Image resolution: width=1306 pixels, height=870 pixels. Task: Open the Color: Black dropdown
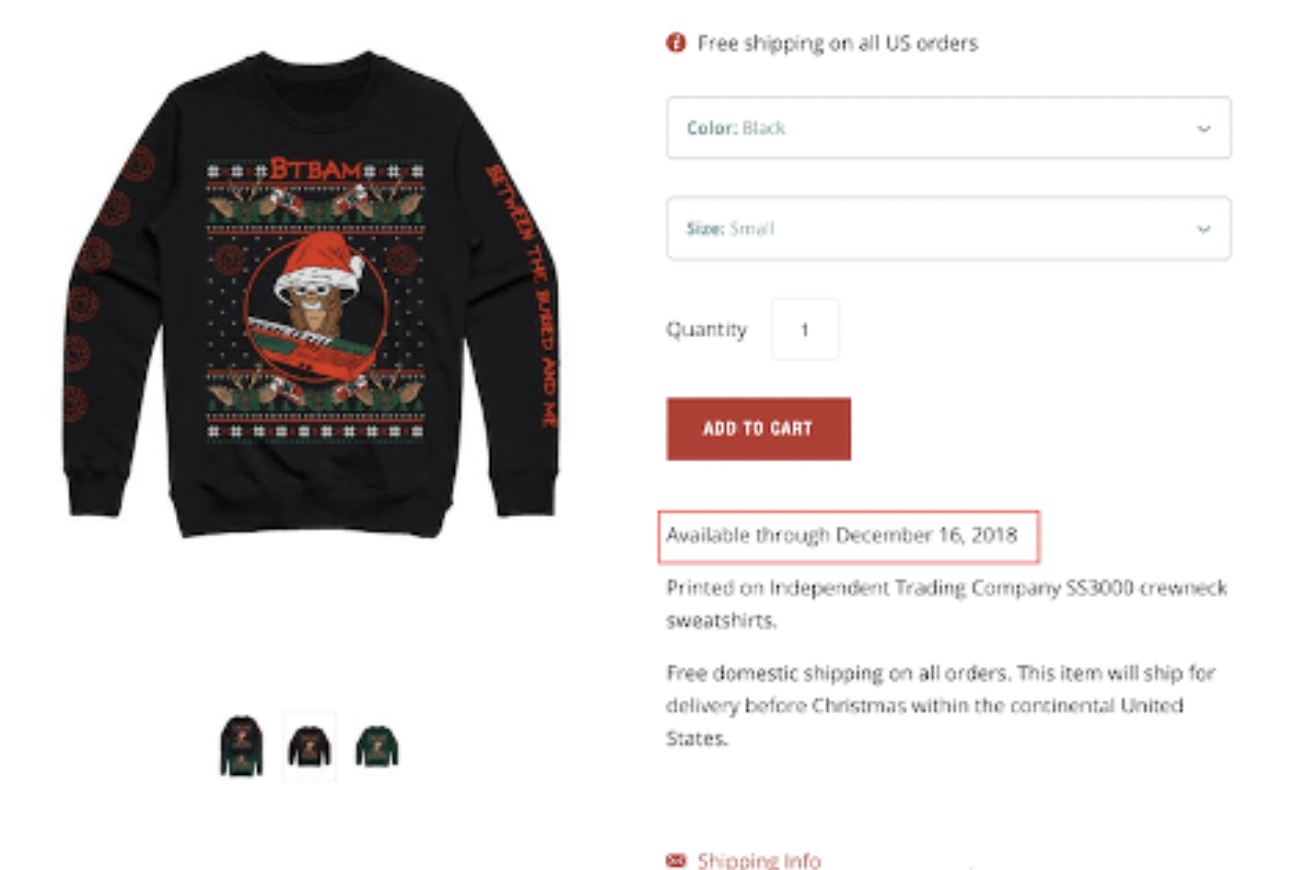948,128
